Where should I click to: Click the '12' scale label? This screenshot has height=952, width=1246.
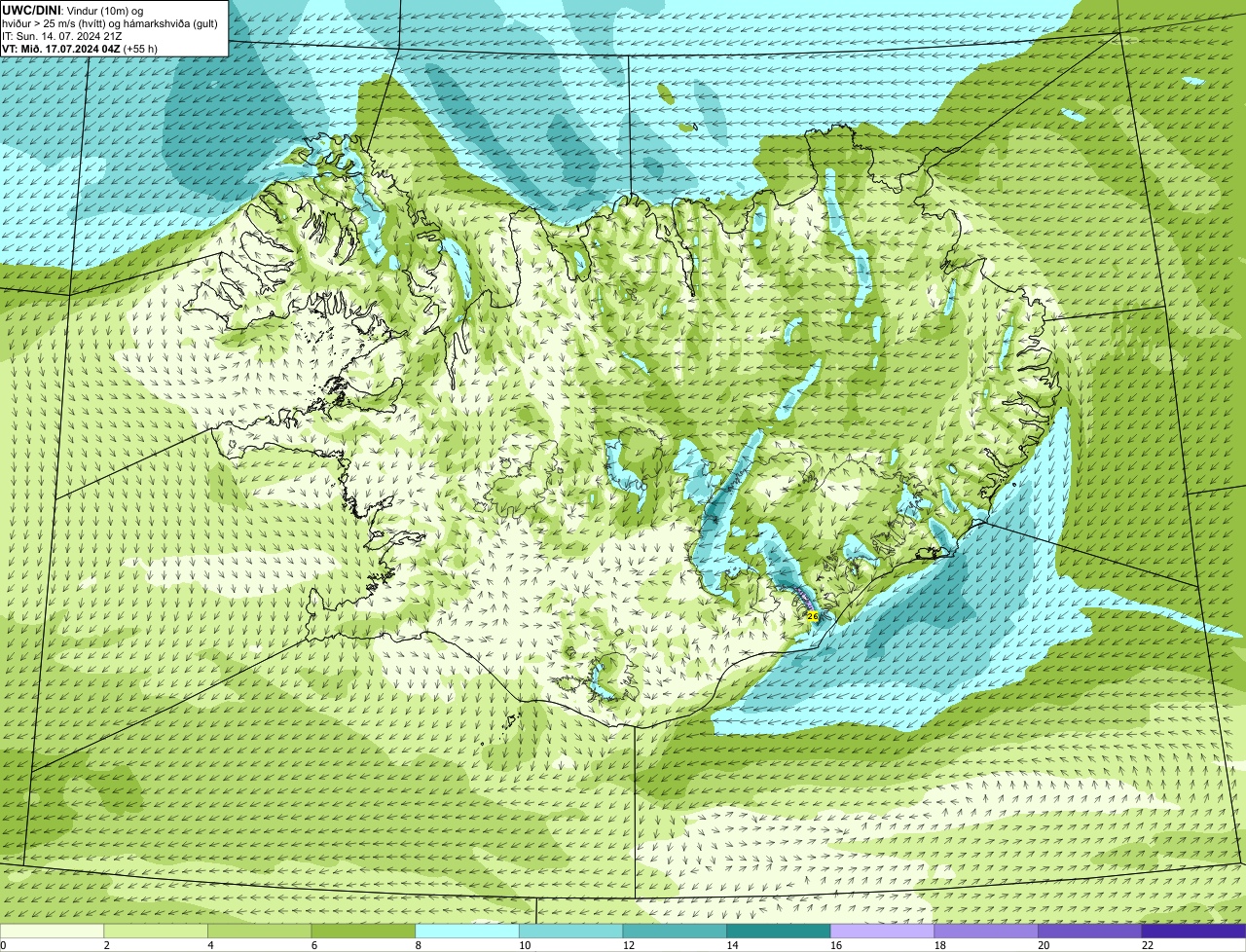click(629, 945)
